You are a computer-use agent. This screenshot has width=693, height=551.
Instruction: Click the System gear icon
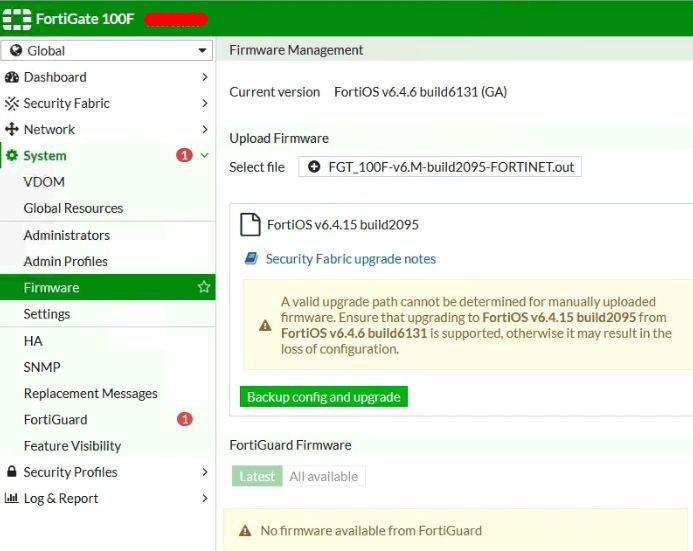click(12, 156)
